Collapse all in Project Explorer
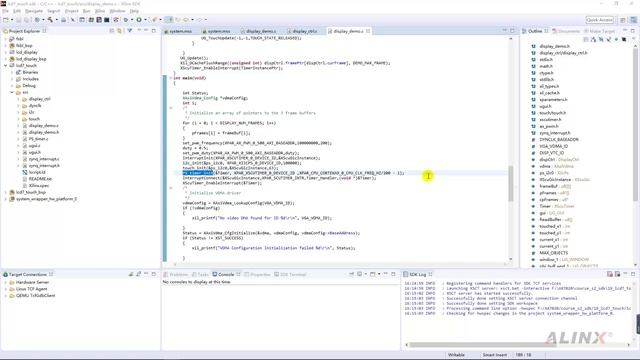The image size is (640, 360). coord(112,31)
